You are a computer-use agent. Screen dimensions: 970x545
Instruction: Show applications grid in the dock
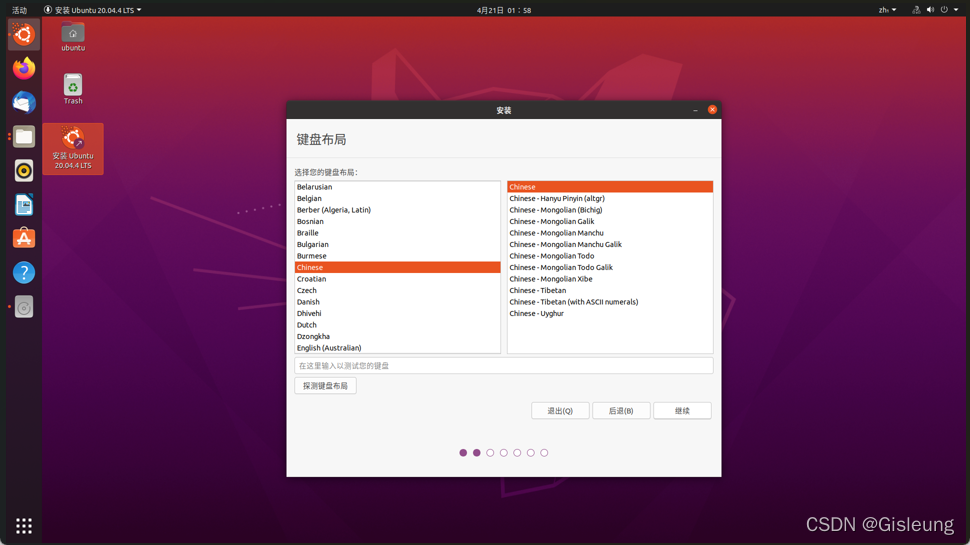click(24, 526)
